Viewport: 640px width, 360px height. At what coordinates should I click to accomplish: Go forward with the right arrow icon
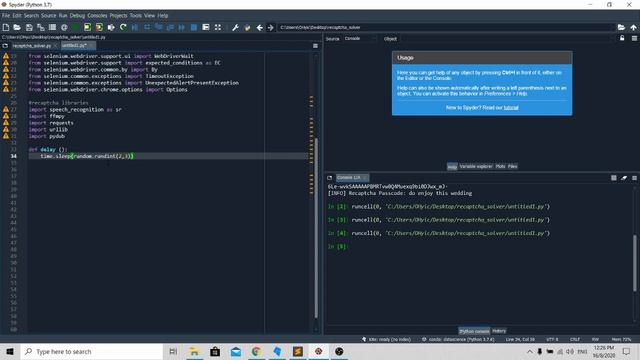[270, 27]
